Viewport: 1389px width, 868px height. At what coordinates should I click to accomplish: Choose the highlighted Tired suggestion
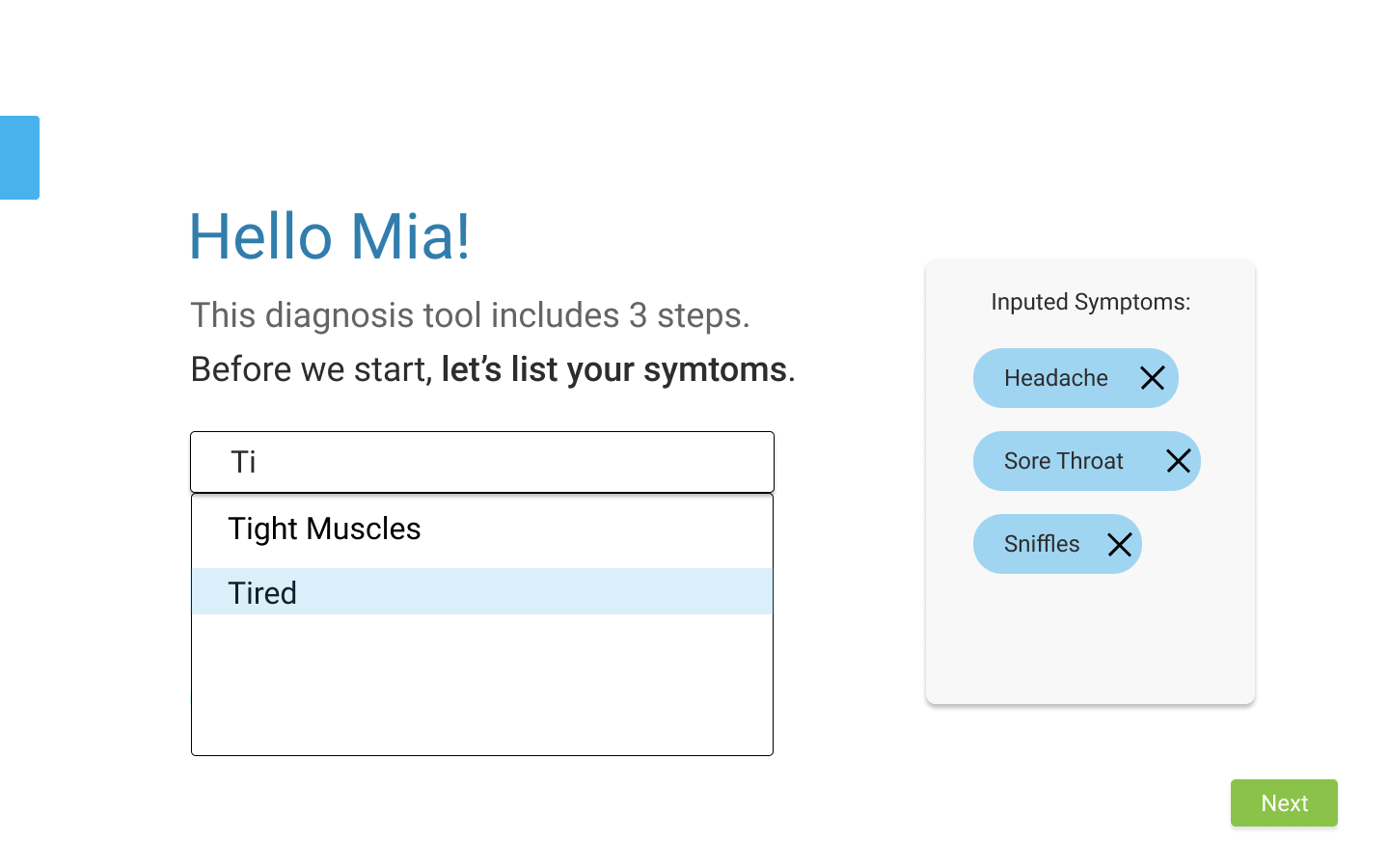click(x=262, y=592)
